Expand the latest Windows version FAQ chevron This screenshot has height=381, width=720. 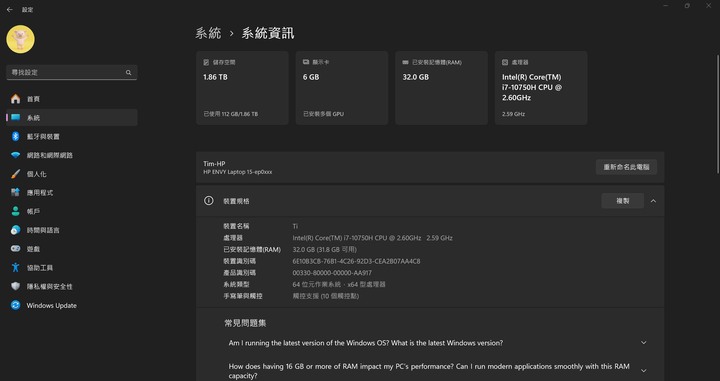(x=644, y=343)
